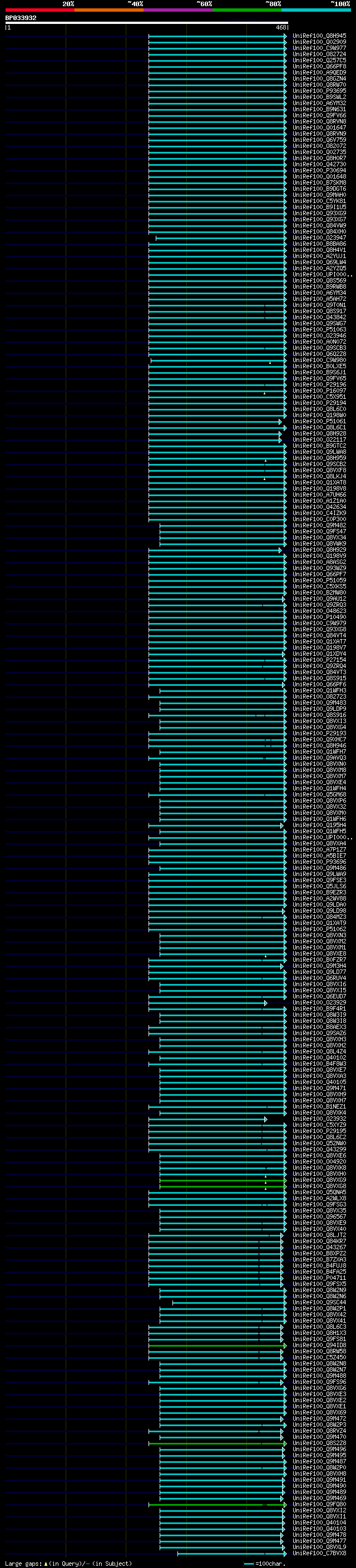Select hit UniRef100_Q8S569
The height and width of the screenshot is (1568, 356).
[319, 280]
